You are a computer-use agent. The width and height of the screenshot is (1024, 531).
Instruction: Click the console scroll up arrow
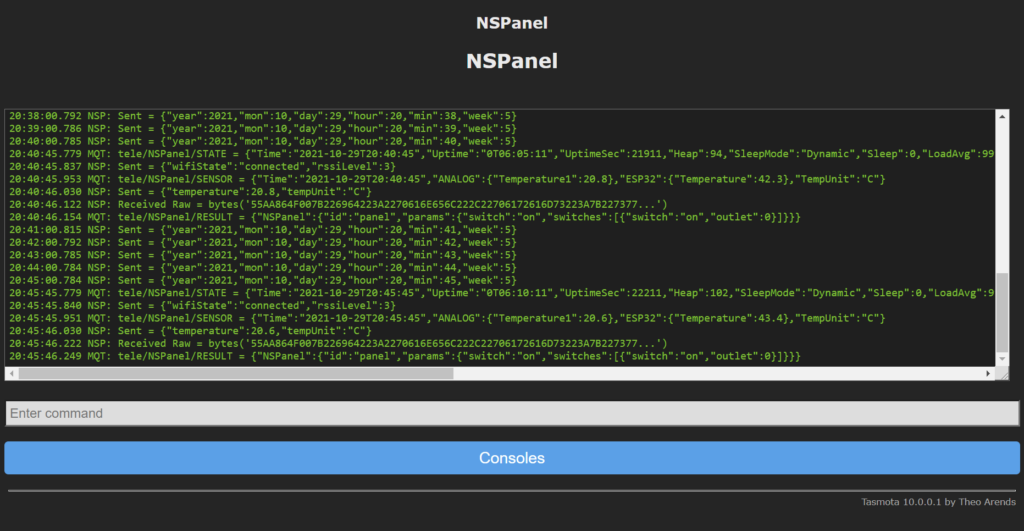pos(1002,116)
